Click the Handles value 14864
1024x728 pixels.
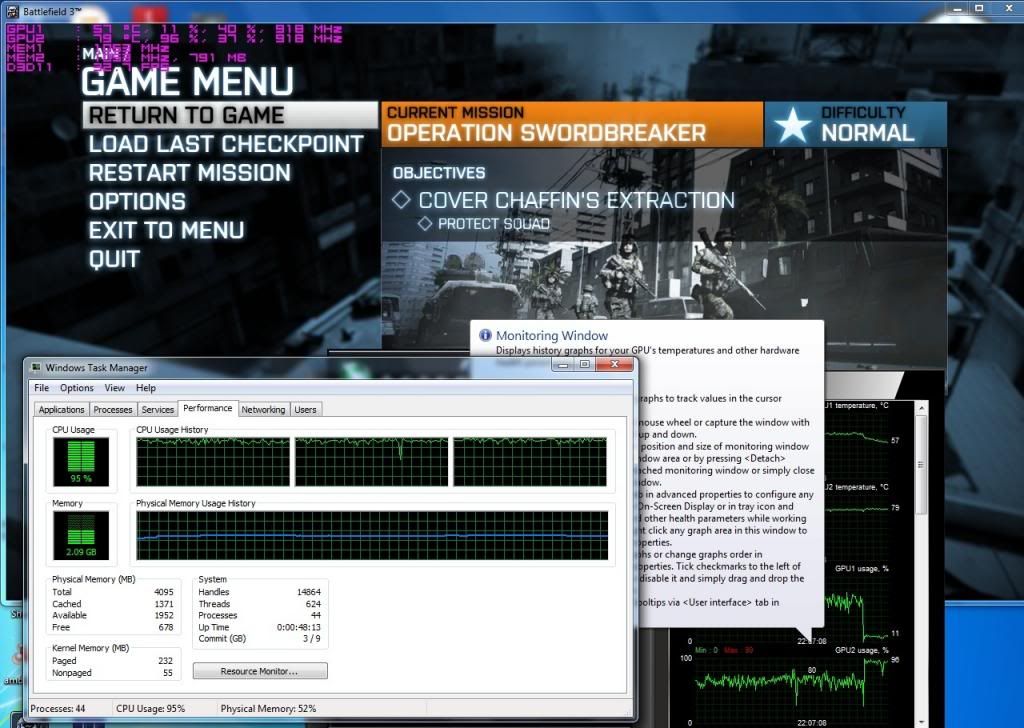point(309,592)
